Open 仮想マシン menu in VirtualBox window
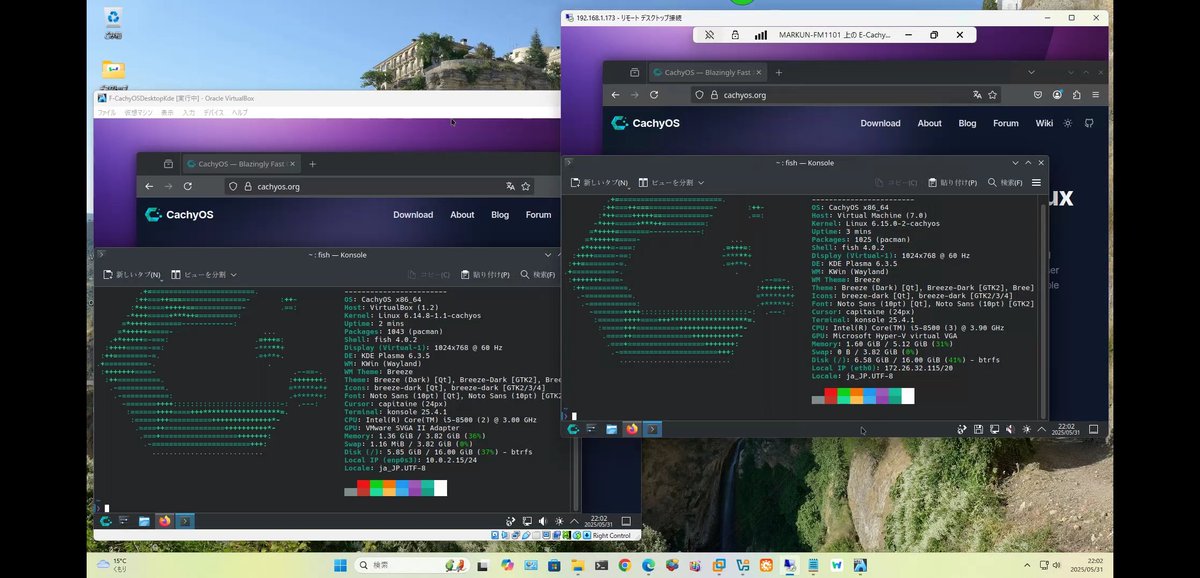The image size is (1200, 578). [x=138, y=112]
